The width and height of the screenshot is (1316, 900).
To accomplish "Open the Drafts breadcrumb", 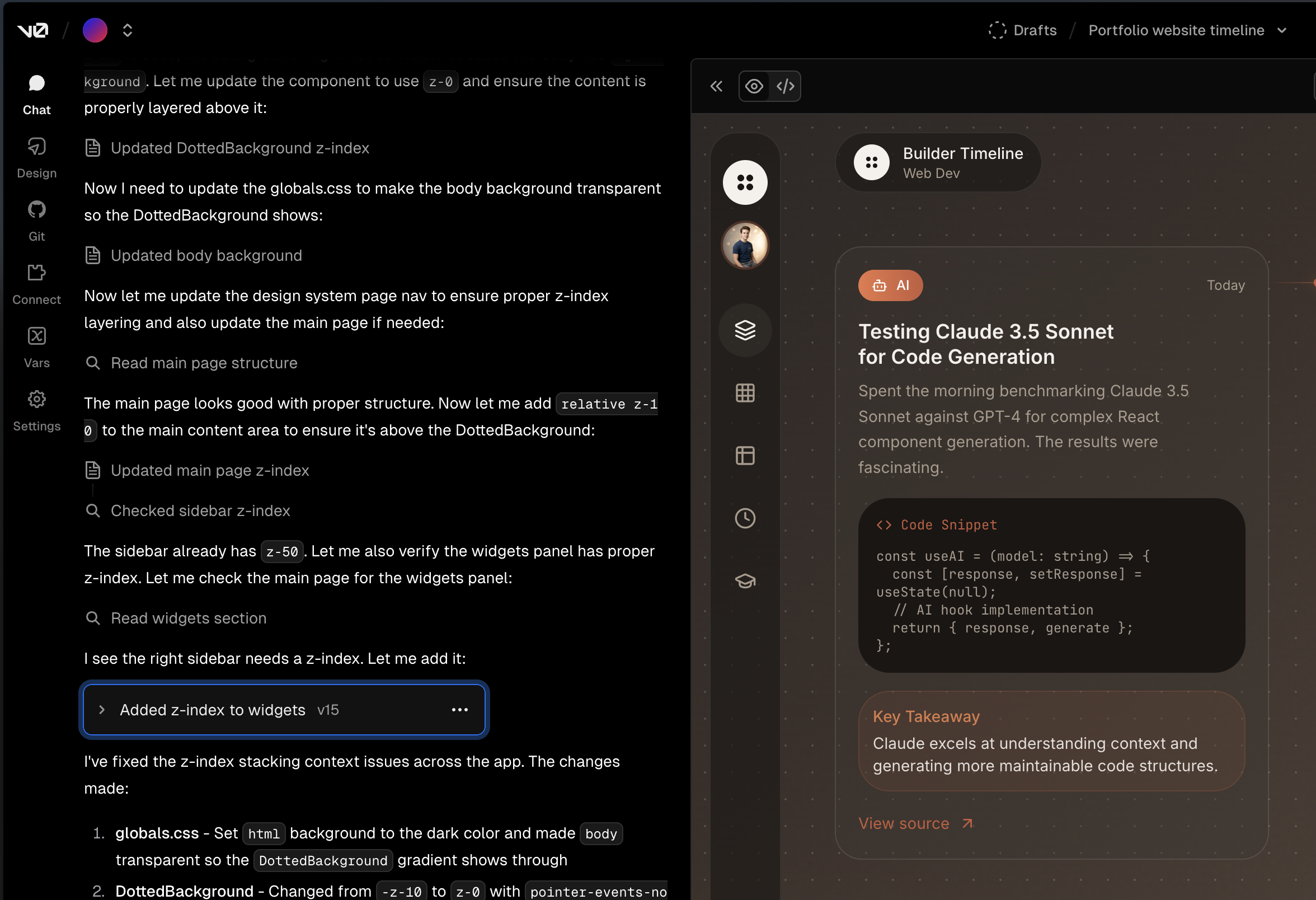I will coord(1035,30).
